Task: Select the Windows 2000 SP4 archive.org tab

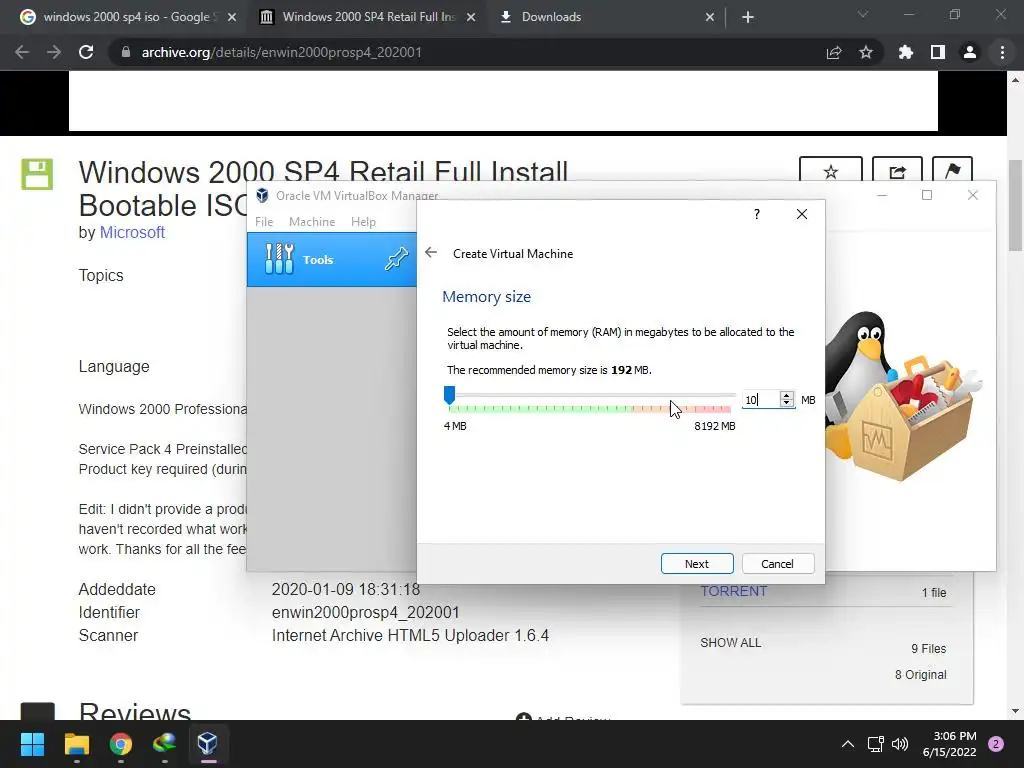Action: tap(368, 17)
